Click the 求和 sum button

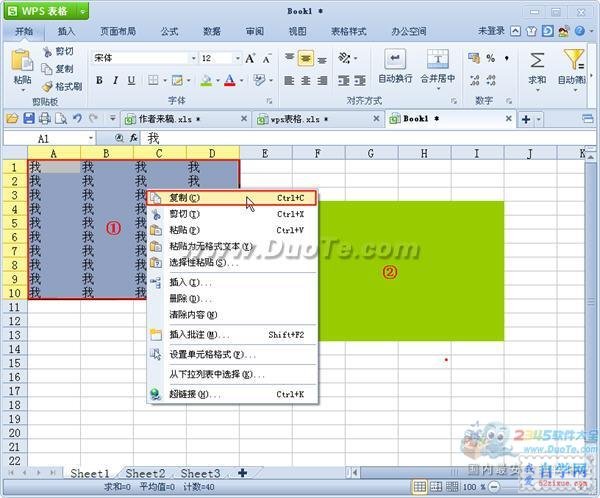pos(537,71)
